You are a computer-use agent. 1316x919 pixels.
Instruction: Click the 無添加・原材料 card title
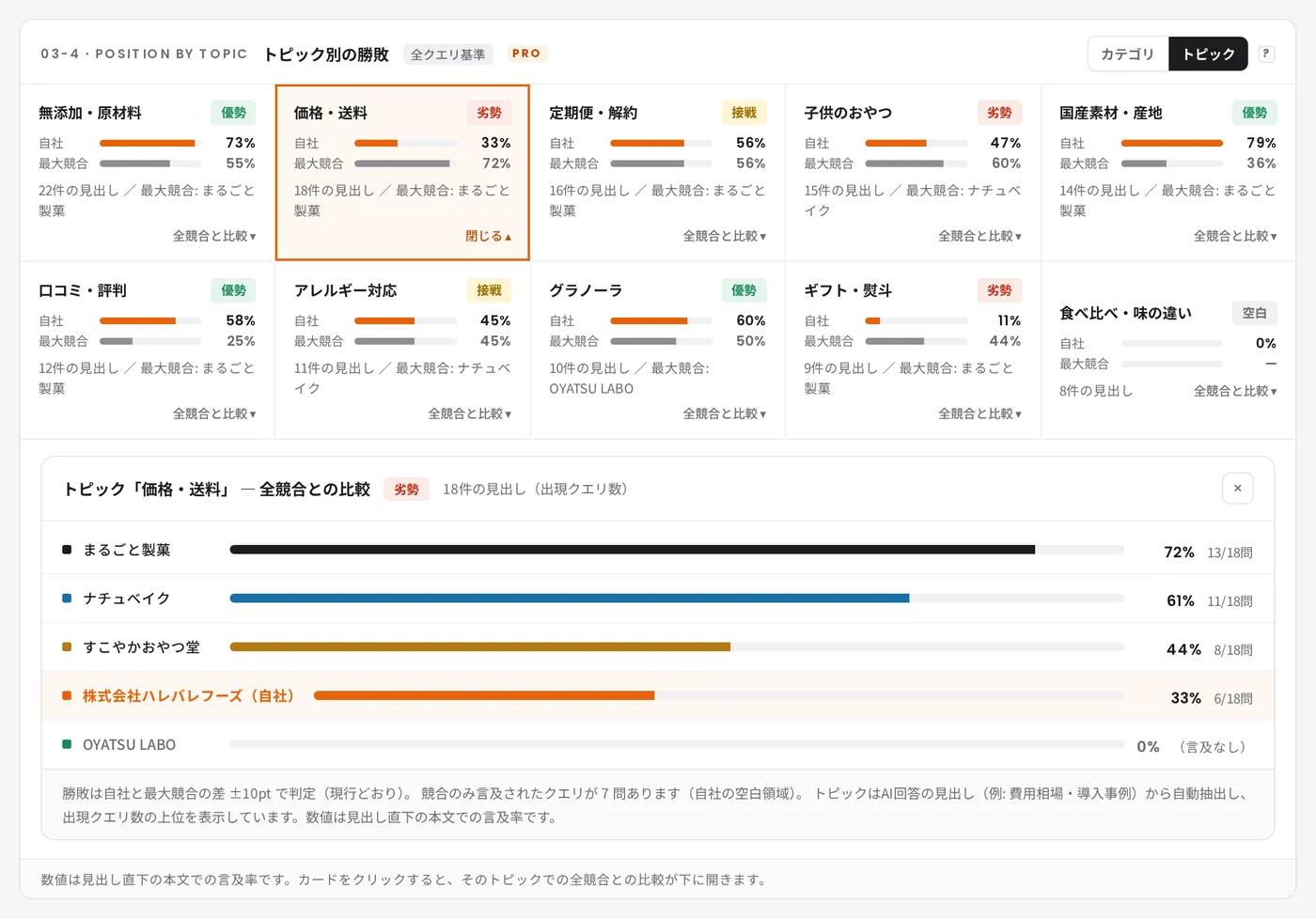pyautogui.click(x=90, y=113)
